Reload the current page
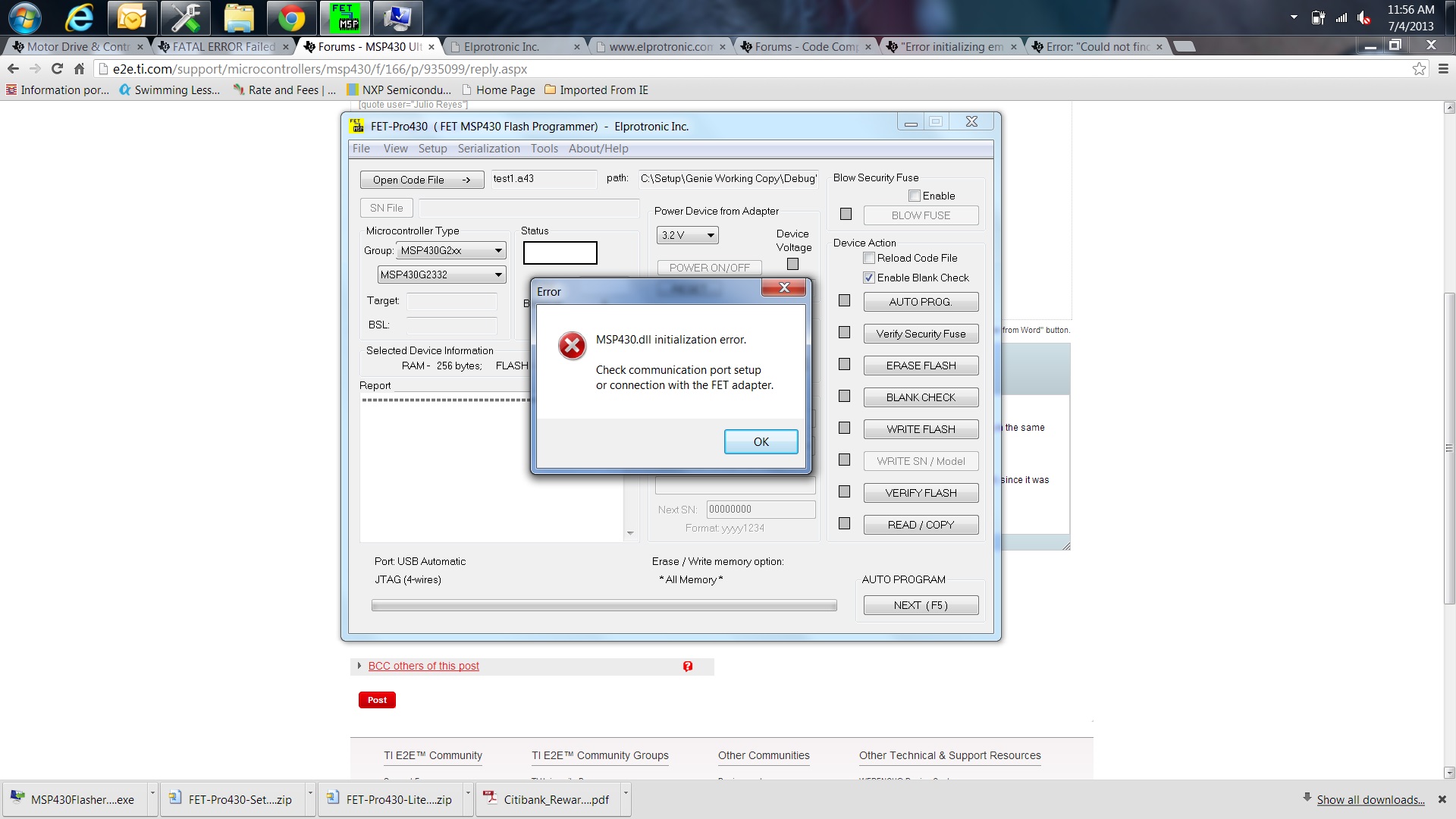This screenshot has height=819, width=1456. (x=57, y=69)
